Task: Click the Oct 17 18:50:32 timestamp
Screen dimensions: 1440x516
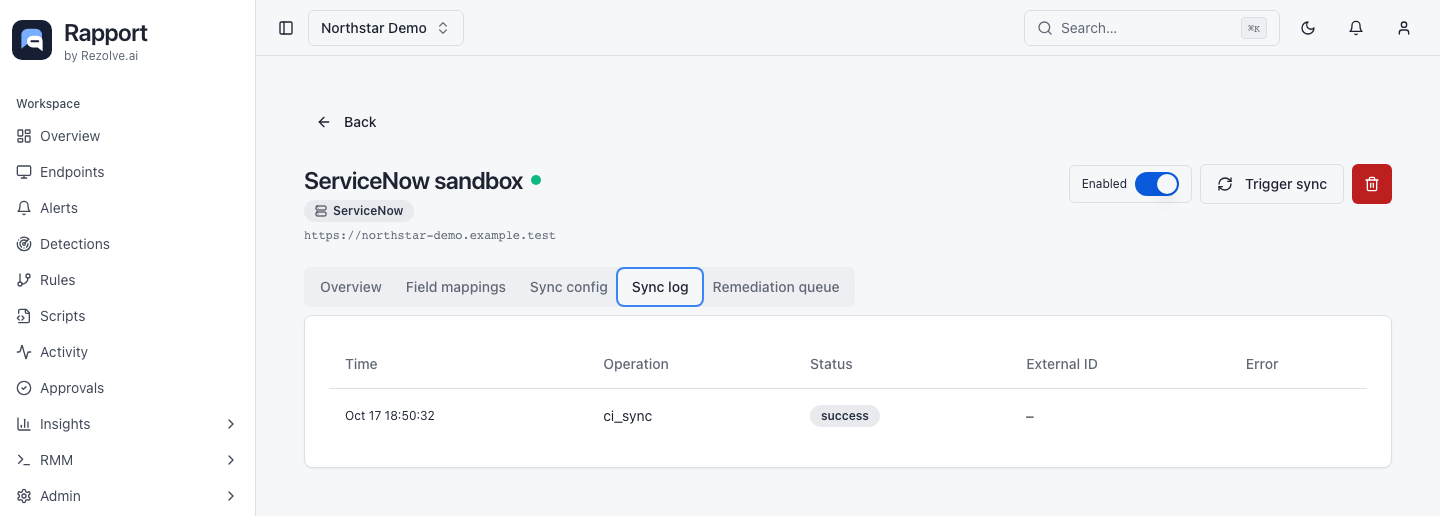Action: click(390, 416)
